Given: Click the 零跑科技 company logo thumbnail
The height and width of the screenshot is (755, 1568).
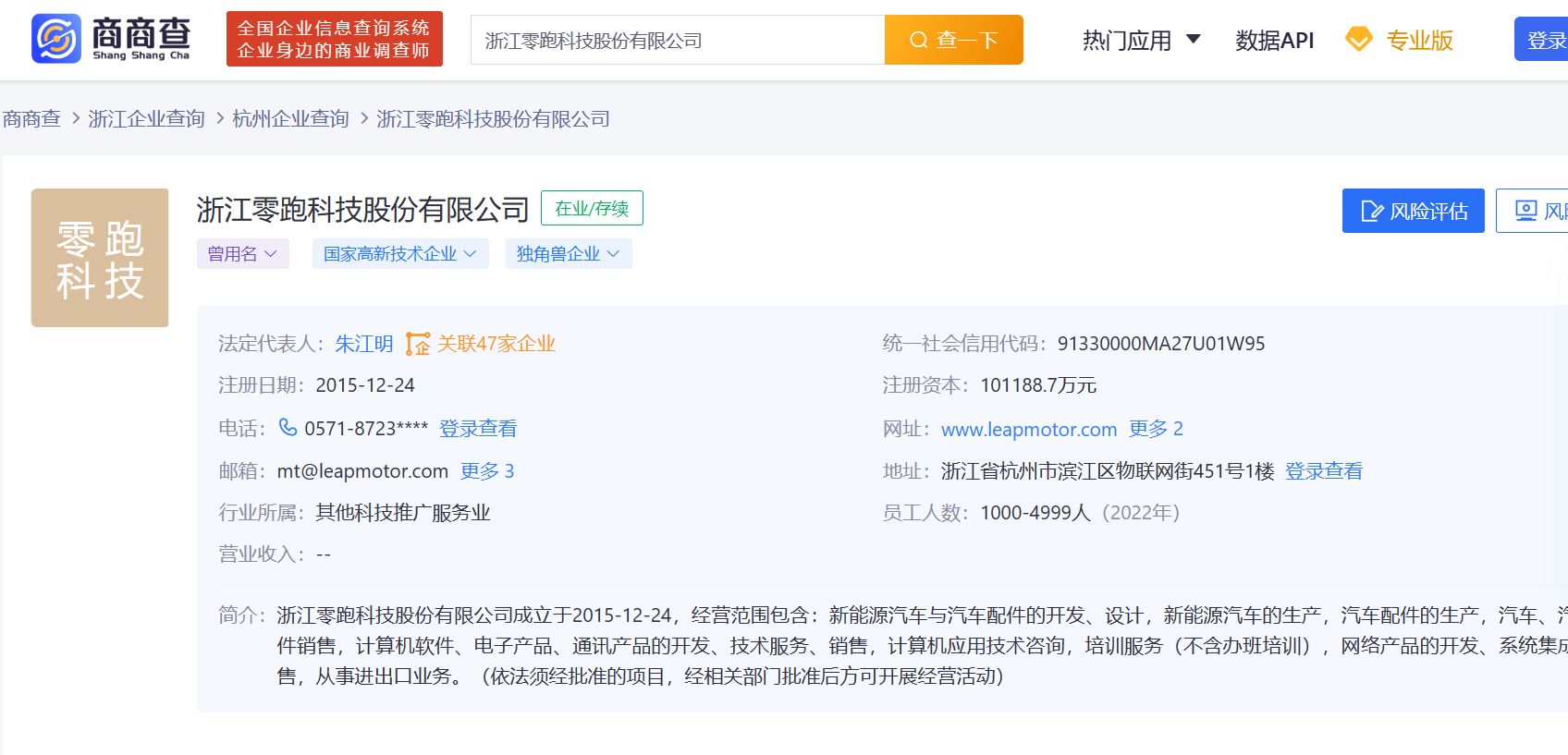Looking at the screenshot, I should click(100, 258).
